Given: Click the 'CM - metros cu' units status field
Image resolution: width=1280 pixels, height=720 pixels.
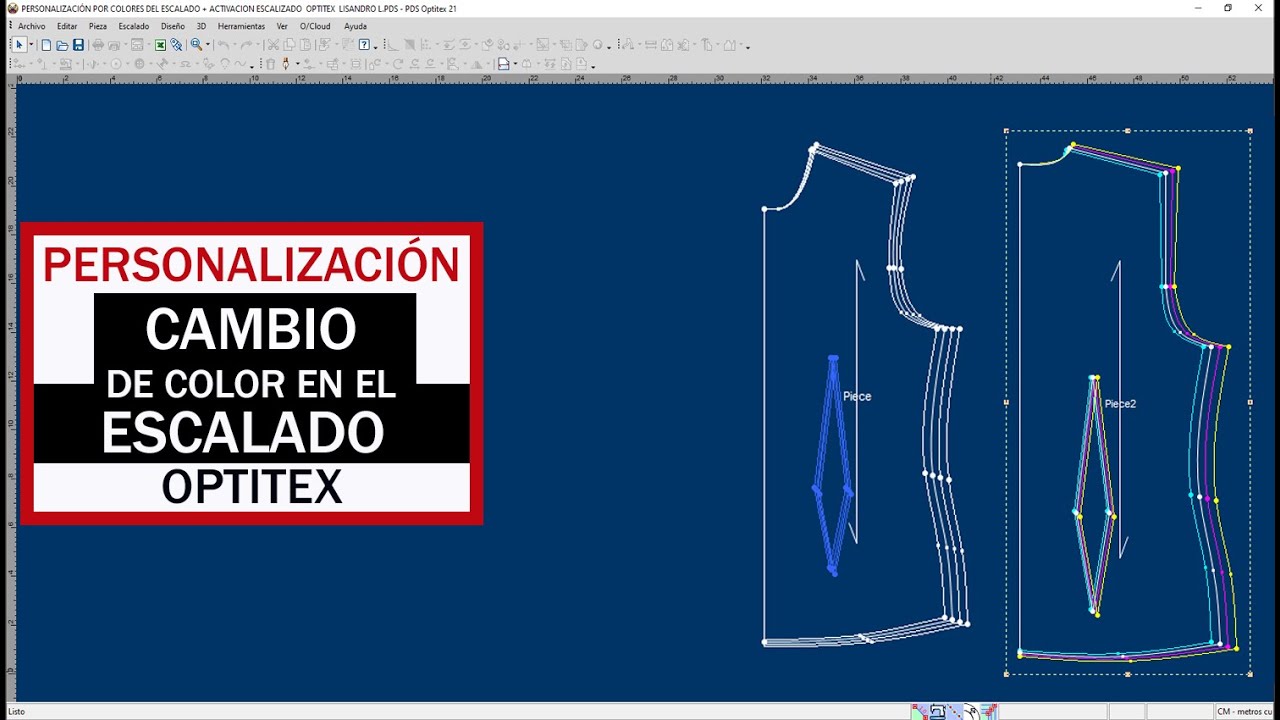Looking at the screenshot, I should 1244,712.
